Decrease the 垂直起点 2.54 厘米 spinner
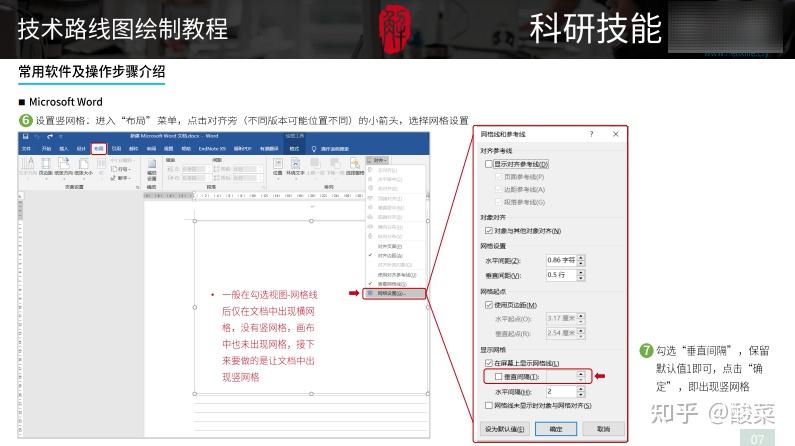The width and height of the screenshot is (795, 446). (581, 336)
